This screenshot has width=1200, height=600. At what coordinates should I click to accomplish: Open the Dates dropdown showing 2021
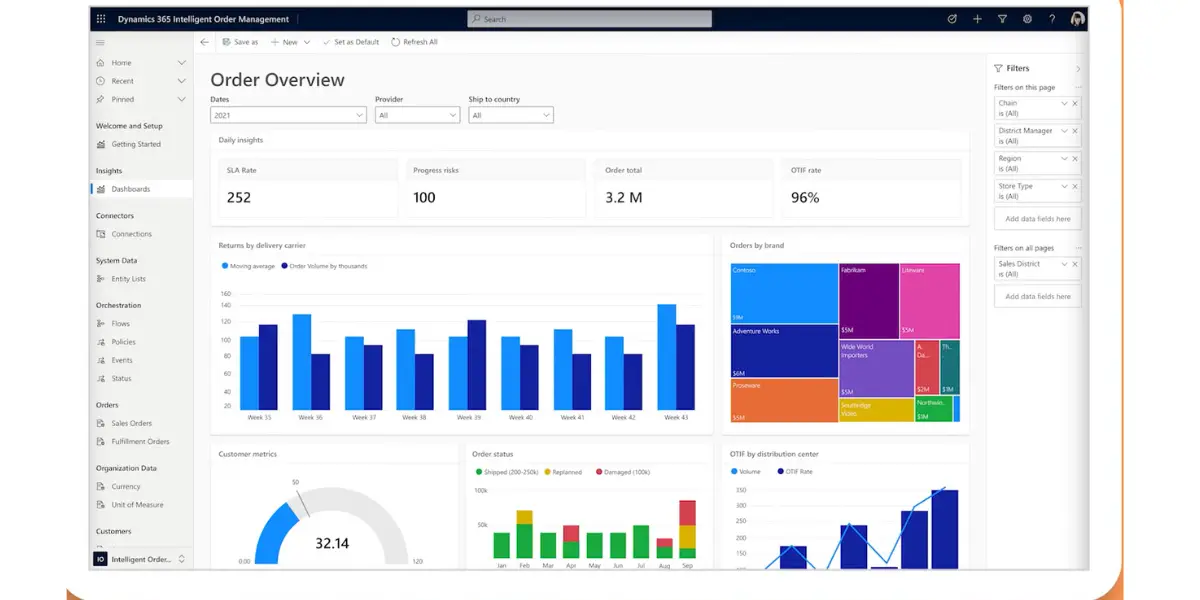pos(288,115)
